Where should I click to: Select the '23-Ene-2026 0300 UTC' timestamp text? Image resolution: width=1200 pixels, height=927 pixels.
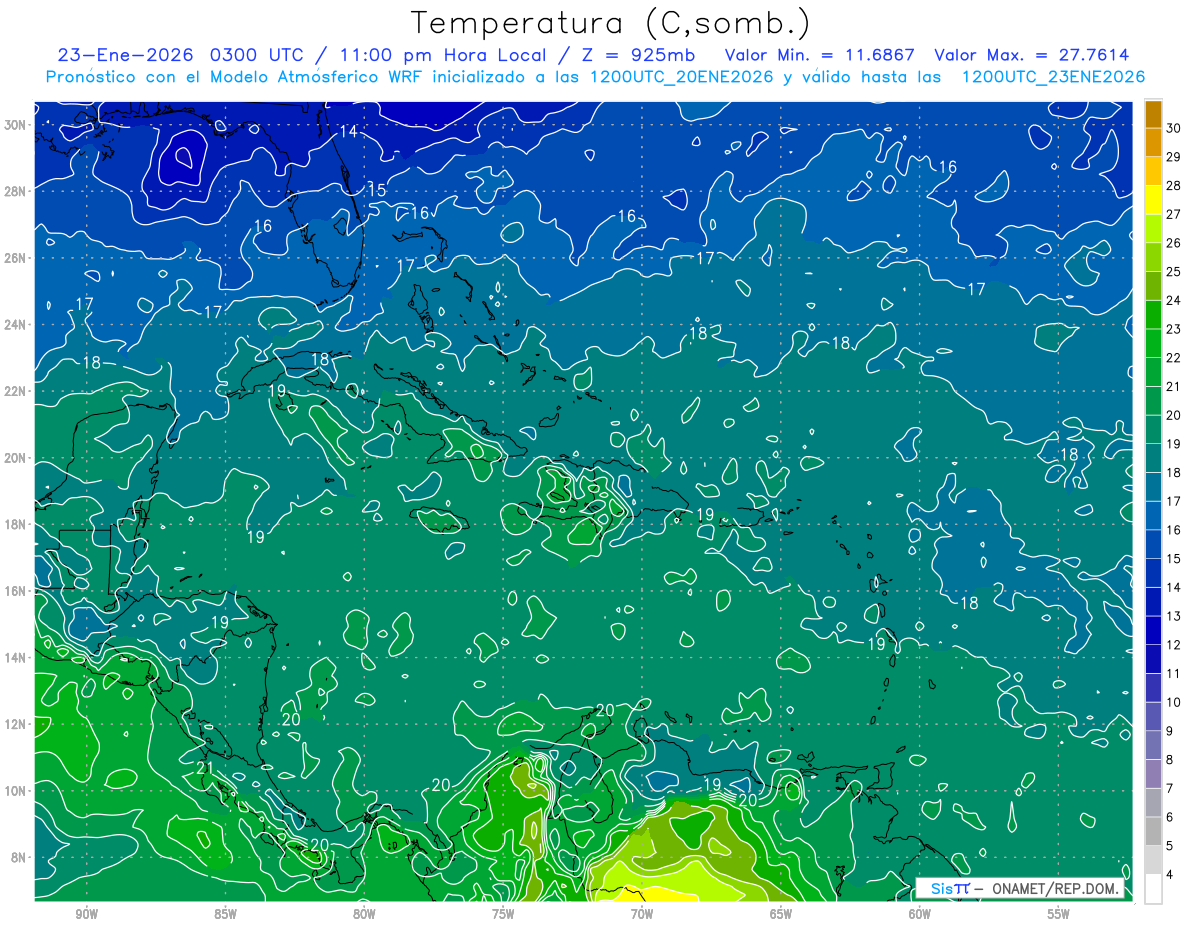click(x=179, y=55)
